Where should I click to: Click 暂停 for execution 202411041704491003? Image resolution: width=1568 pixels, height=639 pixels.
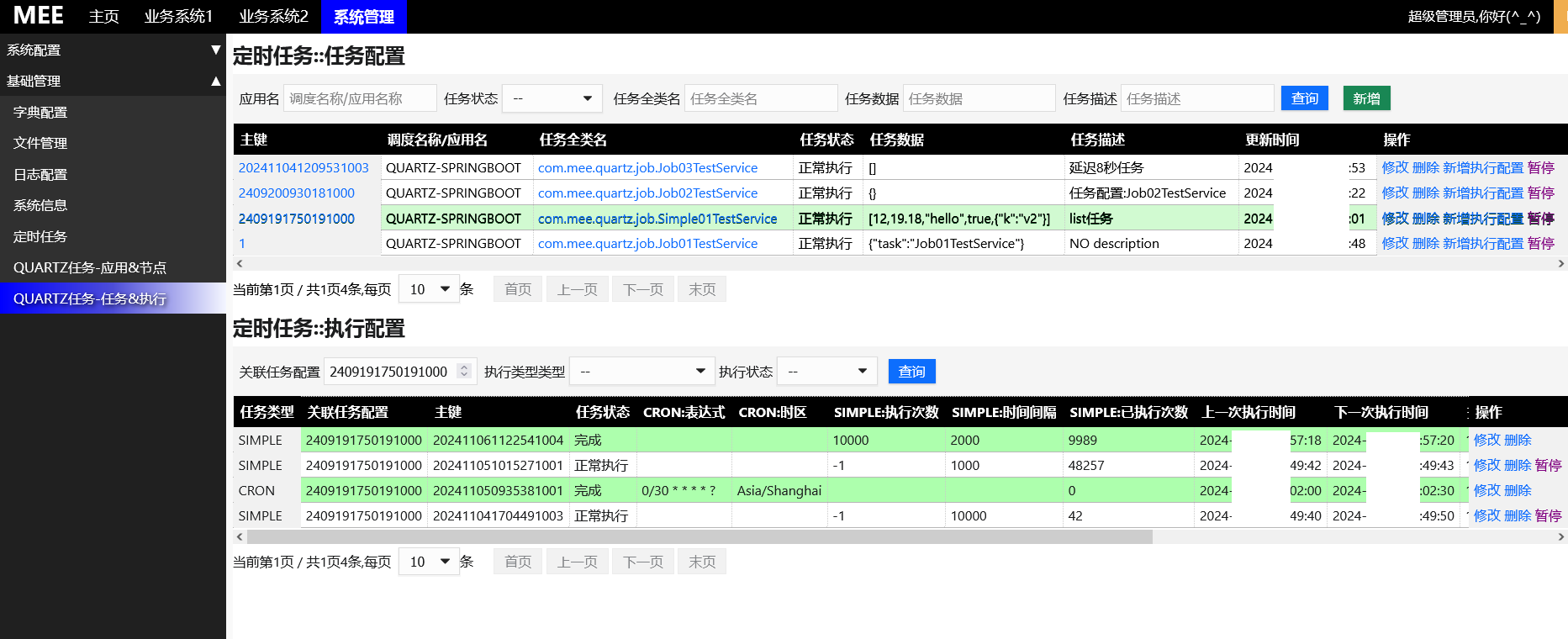point(1548,515)
